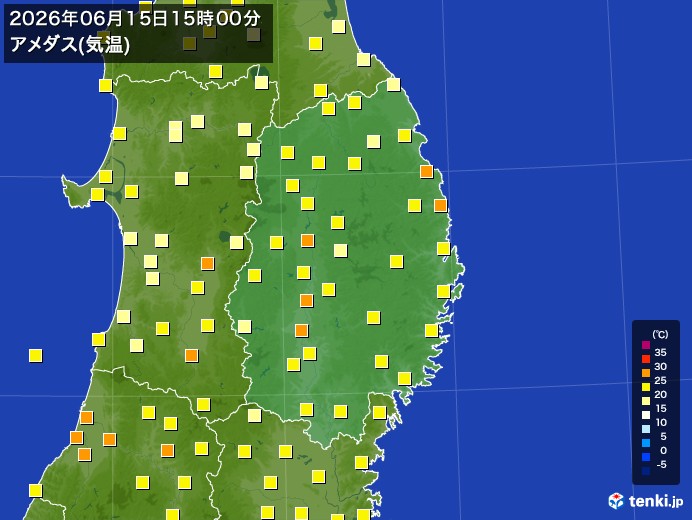This screenshot has height=520, width=692.
Task: Click the legend value 10
Action: click(661, 422)
